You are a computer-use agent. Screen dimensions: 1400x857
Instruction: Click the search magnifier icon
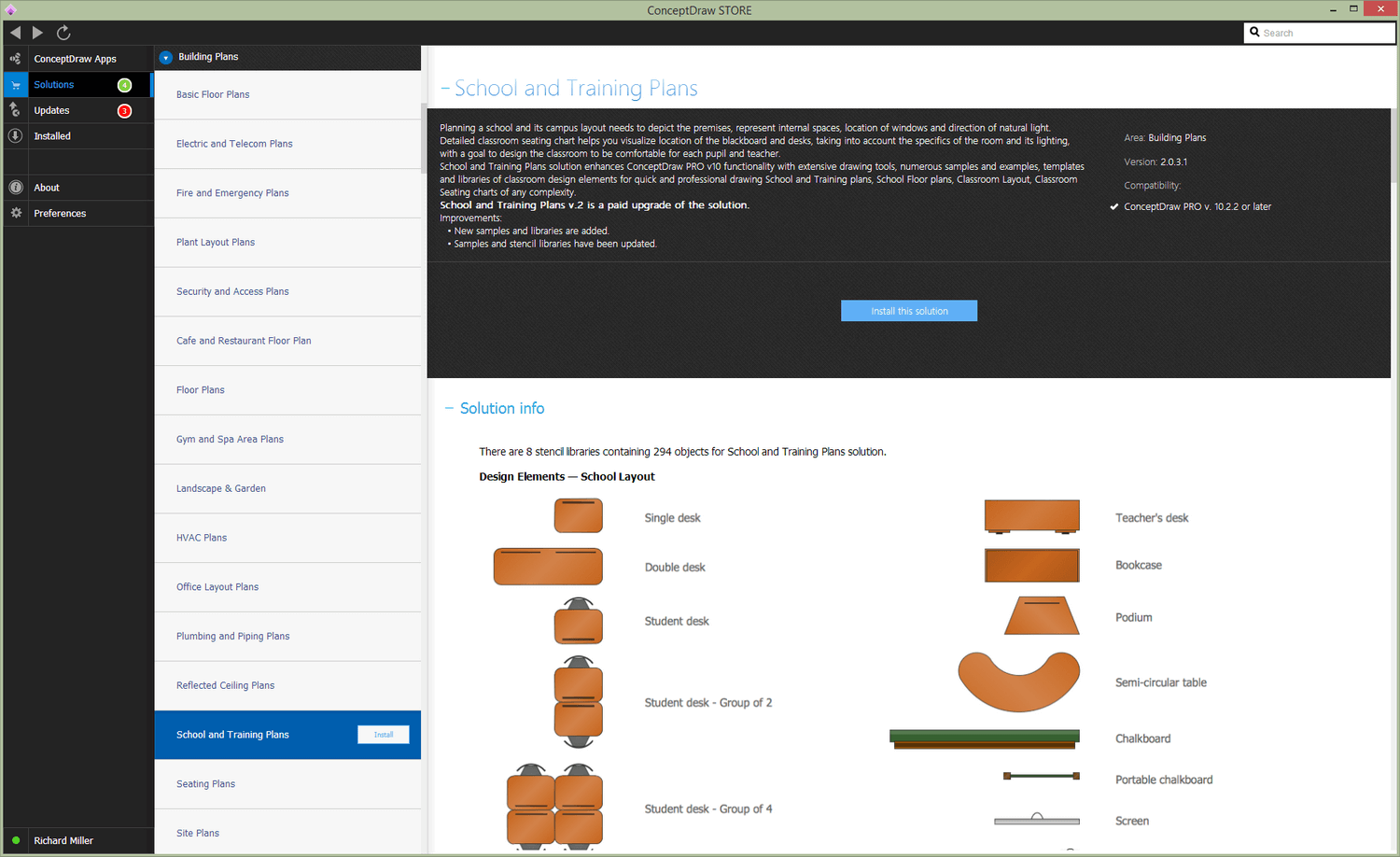pos(1254,32)
